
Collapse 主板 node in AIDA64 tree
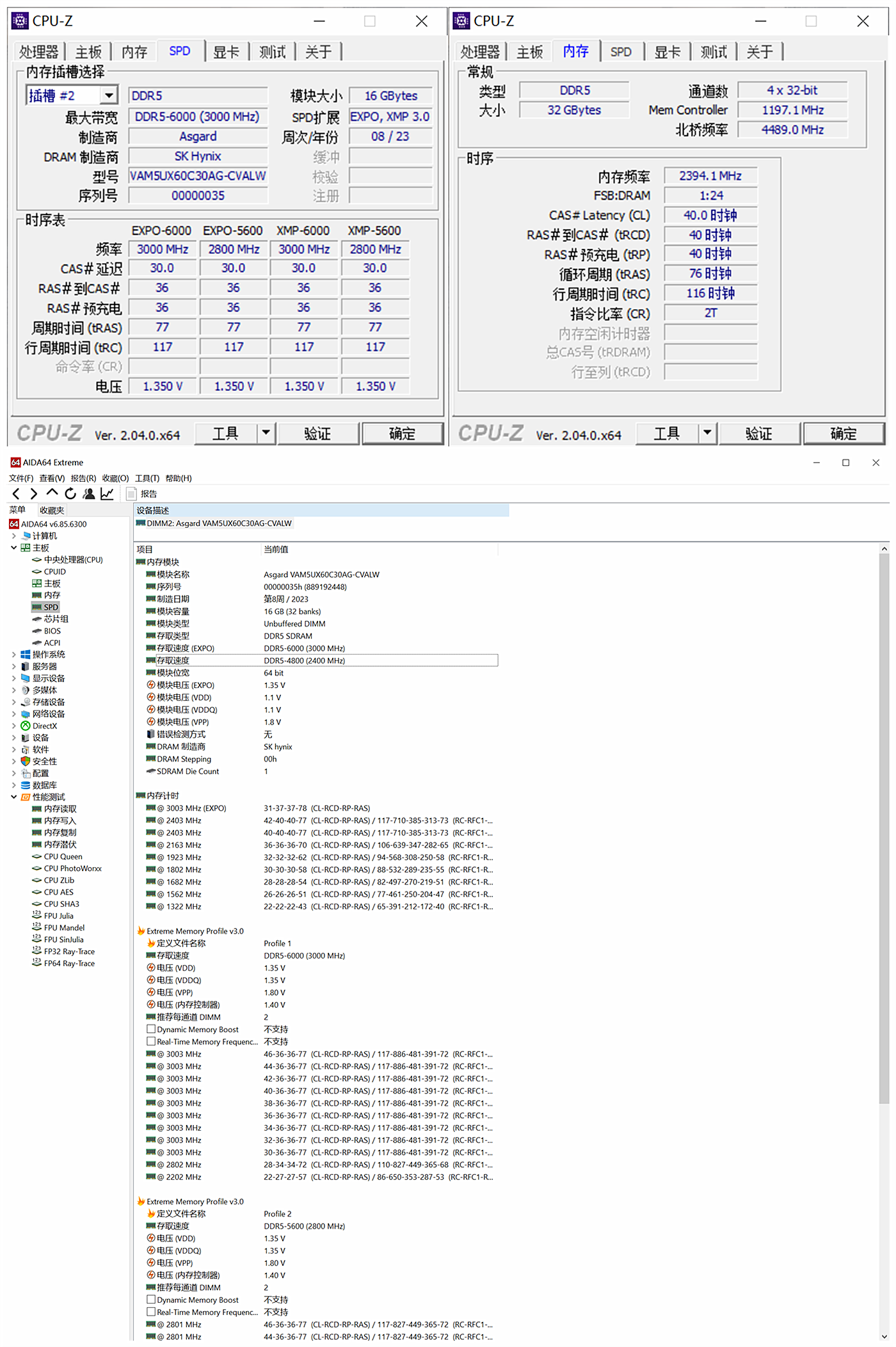[x=14, y=548]
